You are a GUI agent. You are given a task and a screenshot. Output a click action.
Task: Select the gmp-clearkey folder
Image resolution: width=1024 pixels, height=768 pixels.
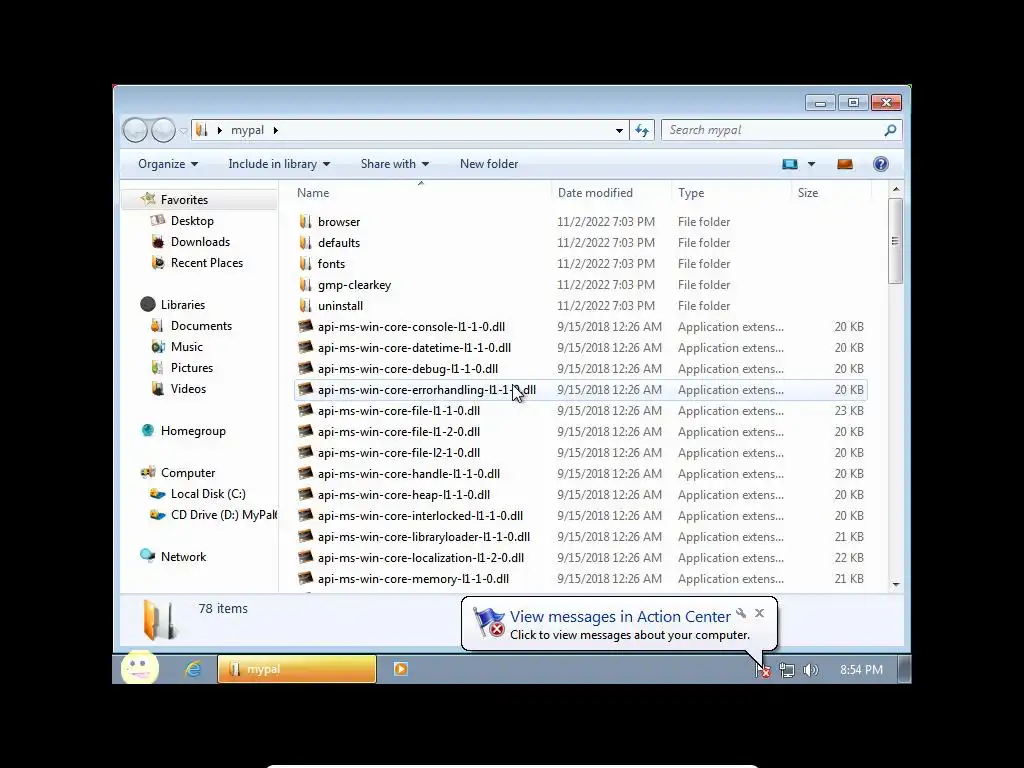[354, 285]
